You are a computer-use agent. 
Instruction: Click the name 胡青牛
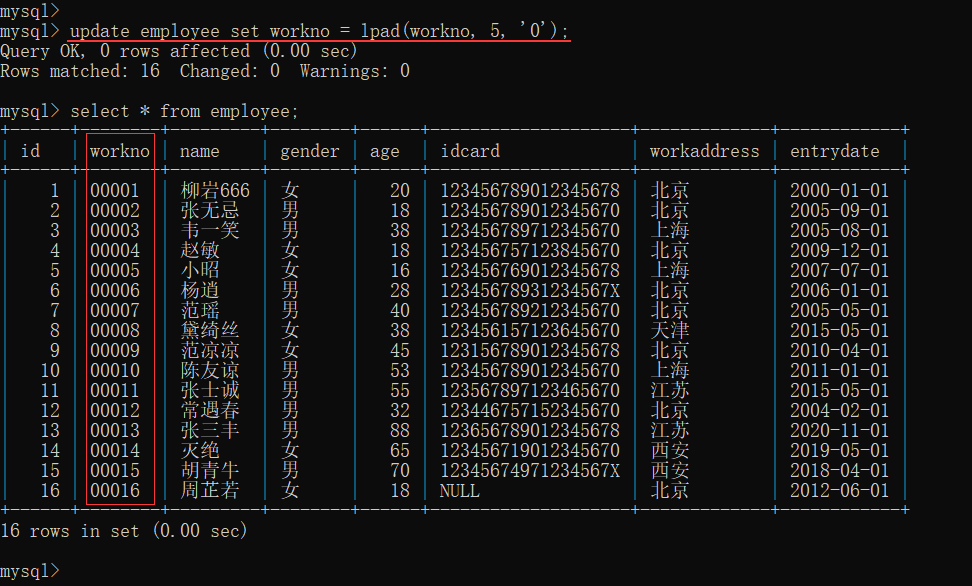pos(210,470)
